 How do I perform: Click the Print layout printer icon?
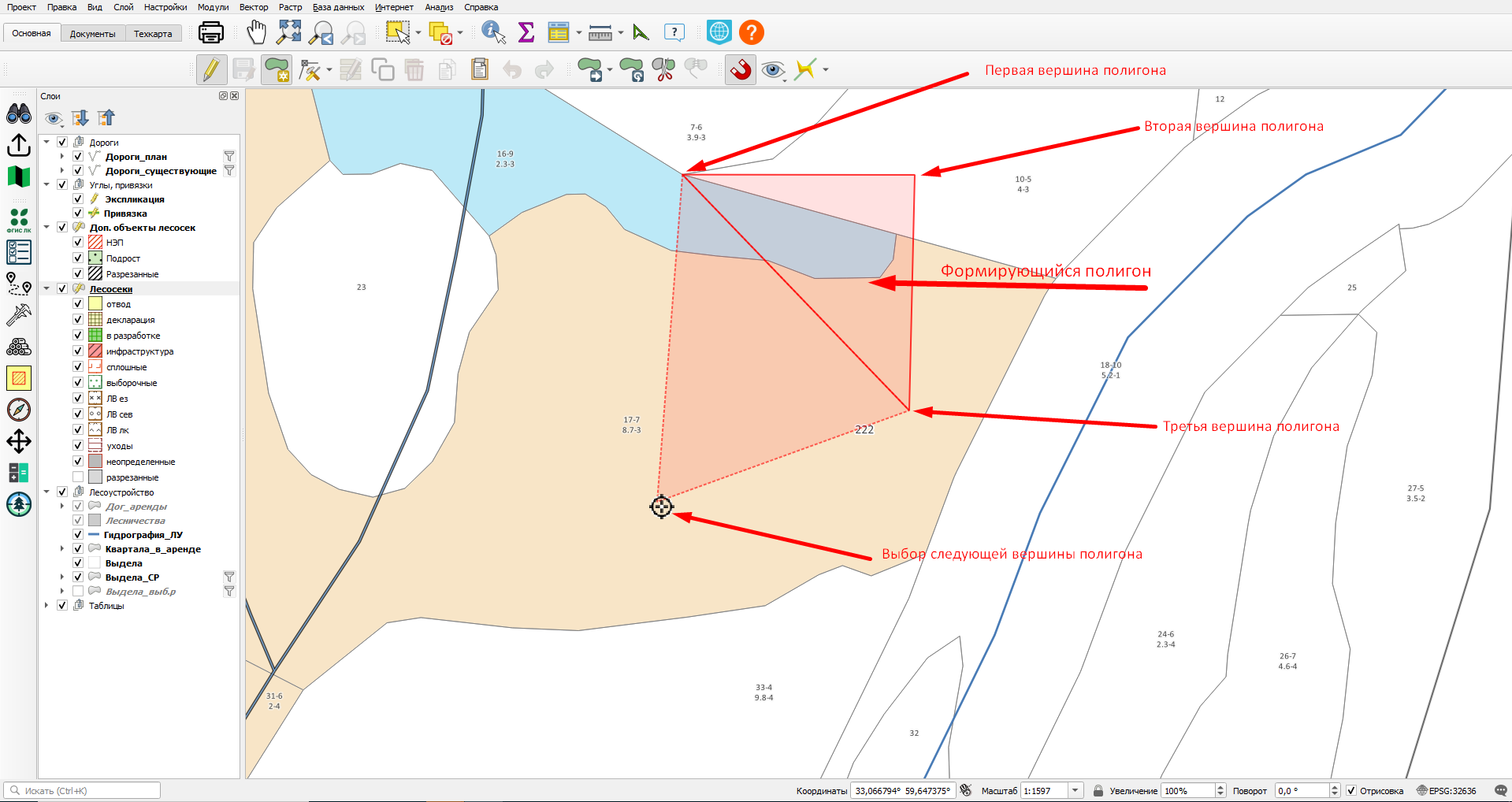point(210,32)
